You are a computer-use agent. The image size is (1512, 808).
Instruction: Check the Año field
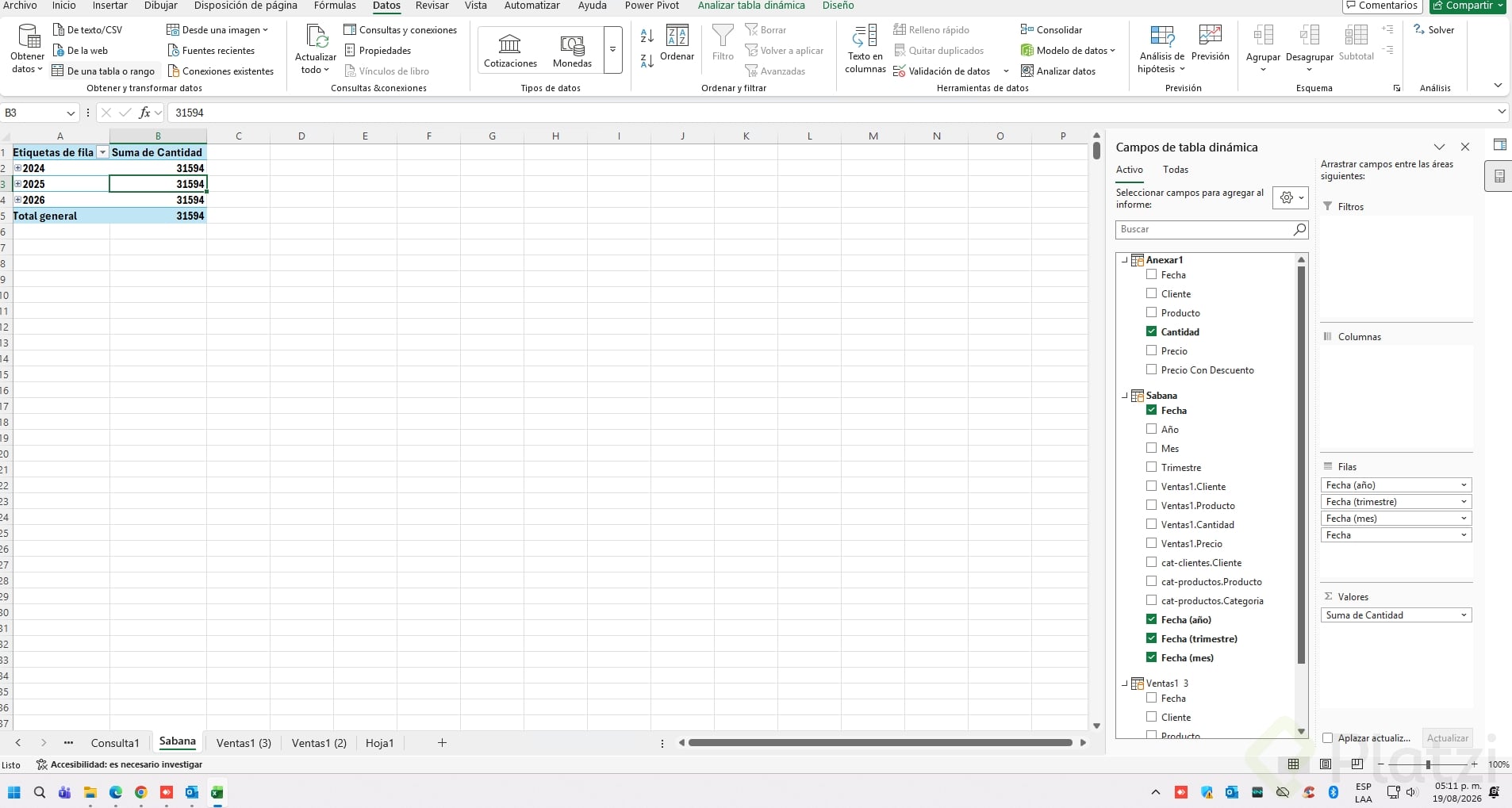pyautogui.click(x=1151, y=429)
